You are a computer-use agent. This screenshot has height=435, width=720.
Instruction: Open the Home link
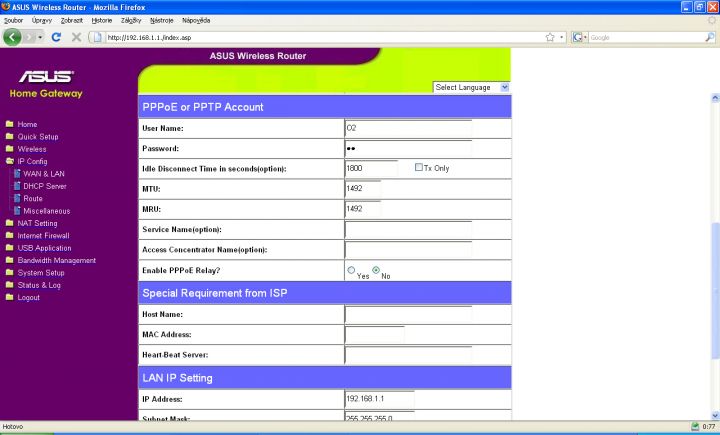tap(27, 124)
